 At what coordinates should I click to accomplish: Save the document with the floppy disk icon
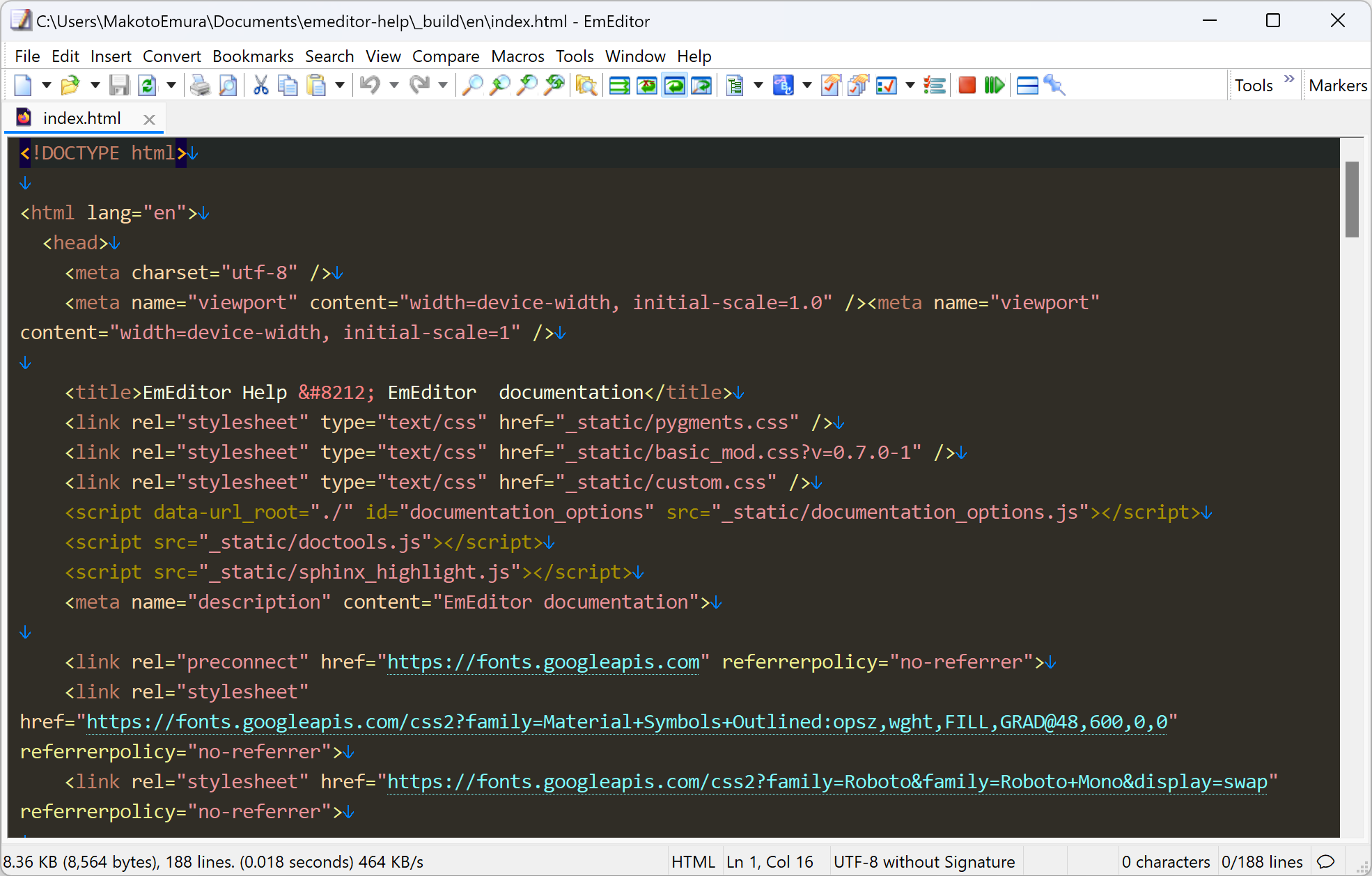click(120, 86)
